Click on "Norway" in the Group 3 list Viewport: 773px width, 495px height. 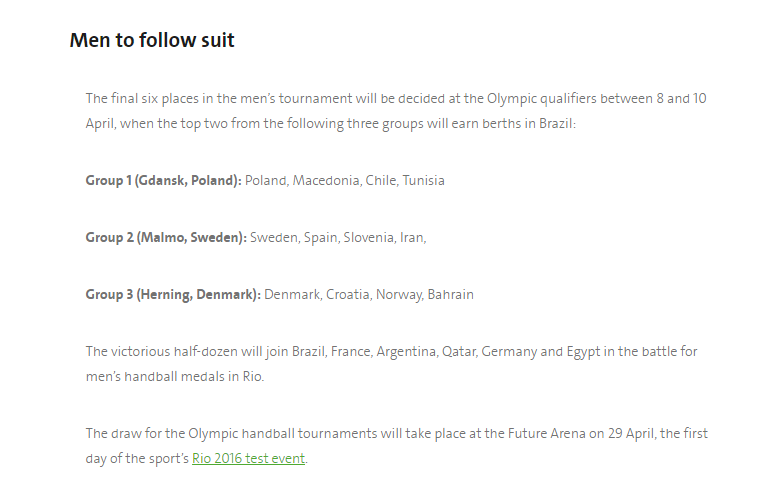point(401,295)
